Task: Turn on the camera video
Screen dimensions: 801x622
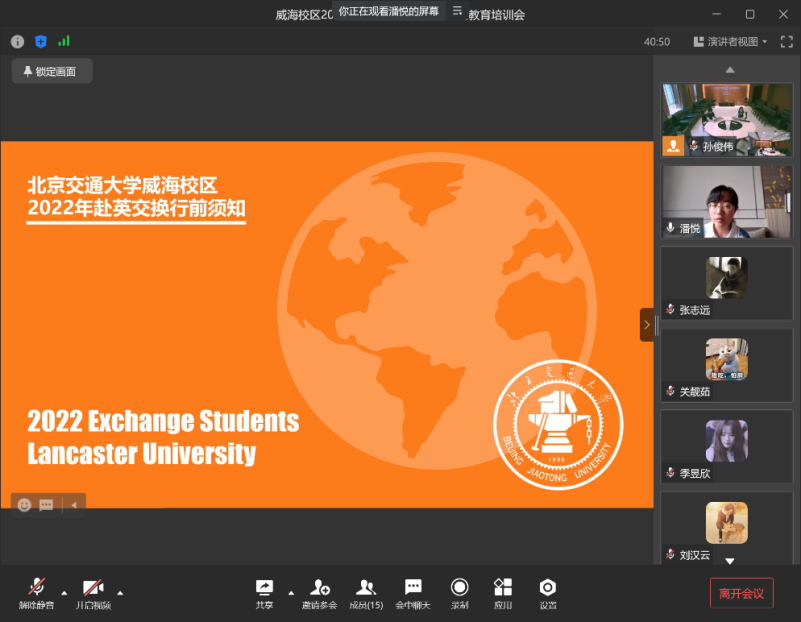Action: [93, 588]
